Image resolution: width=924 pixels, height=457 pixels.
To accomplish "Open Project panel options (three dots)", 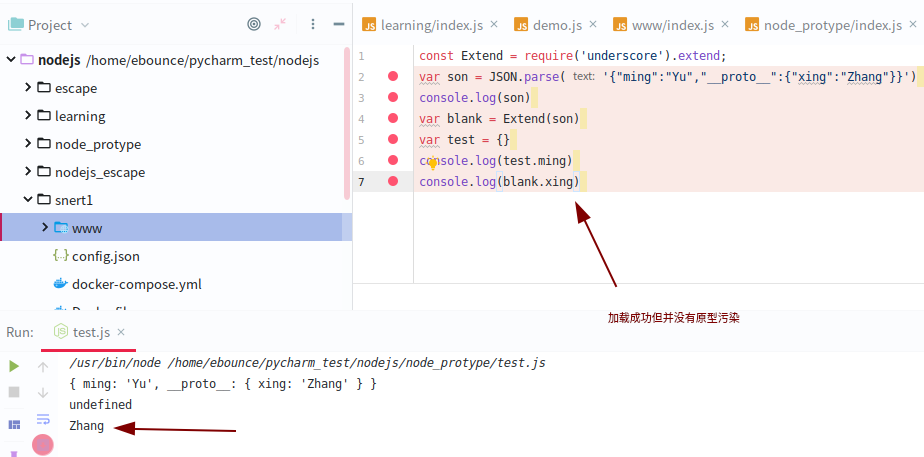I will [x=313, y=24].
